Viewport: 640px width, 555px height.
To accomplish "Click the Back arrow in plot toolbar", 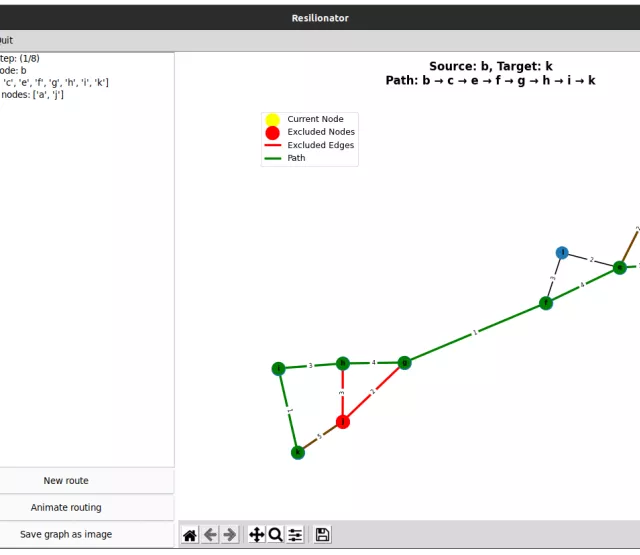I will (x=210, y=535).
